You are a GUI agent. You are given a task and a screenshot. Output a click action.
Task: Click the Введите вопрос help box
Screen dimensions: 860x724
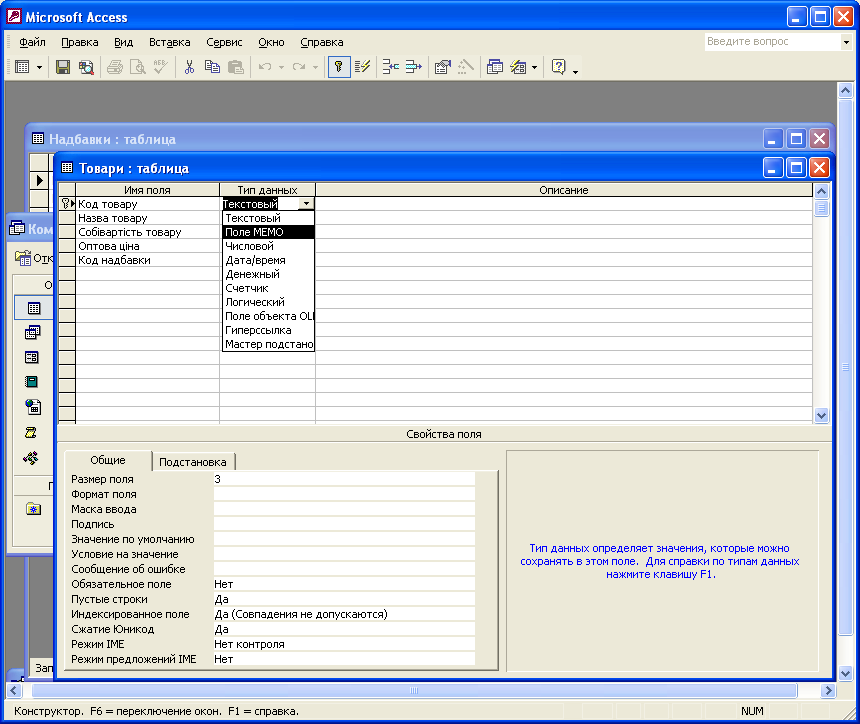[772, 42]
